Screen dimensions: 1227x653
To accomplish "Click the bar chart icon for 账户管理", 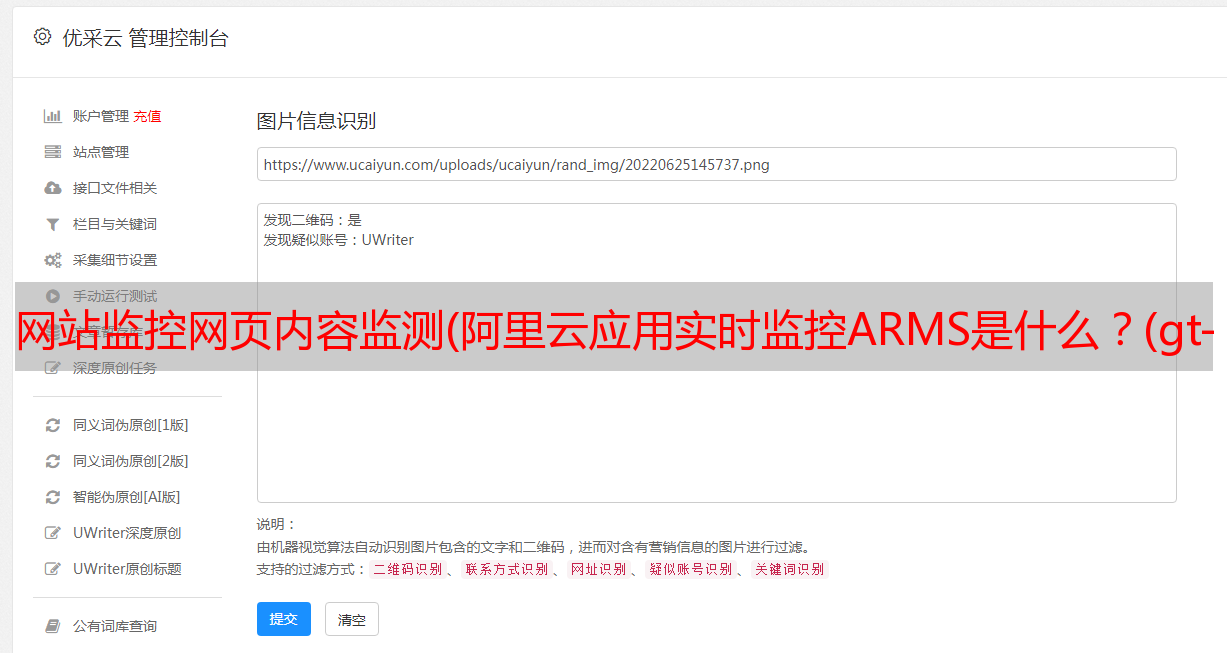I will coord(53,116).
